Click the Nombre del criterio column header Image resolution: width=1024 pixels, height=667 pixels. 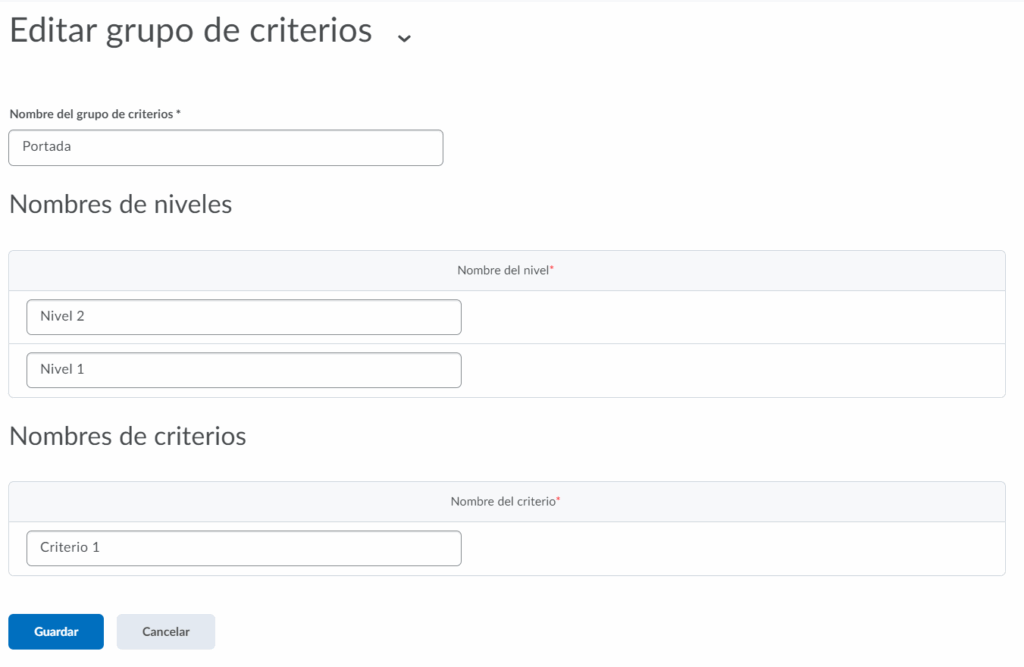coord(502,501)
